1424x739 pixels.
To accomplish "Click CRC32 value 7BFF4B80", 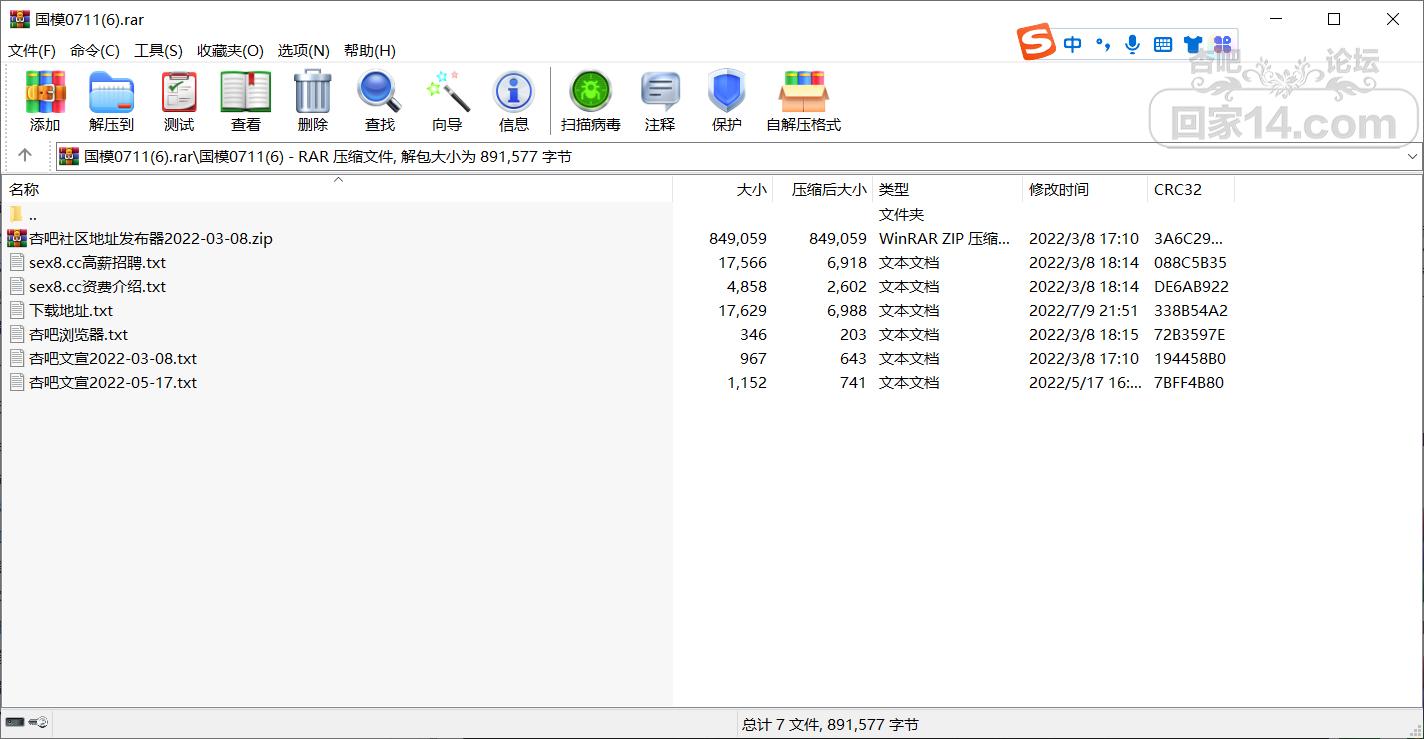I will coord(1189,382).
